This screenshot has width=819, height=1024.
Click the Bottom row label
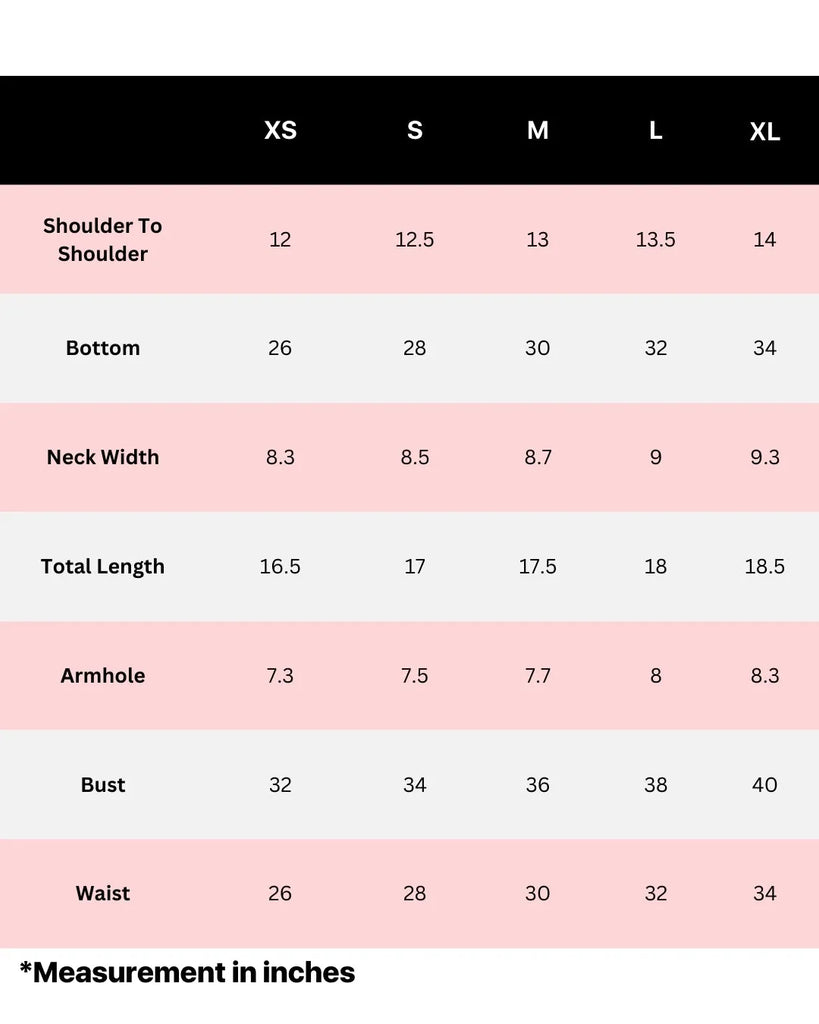point(103,348)
